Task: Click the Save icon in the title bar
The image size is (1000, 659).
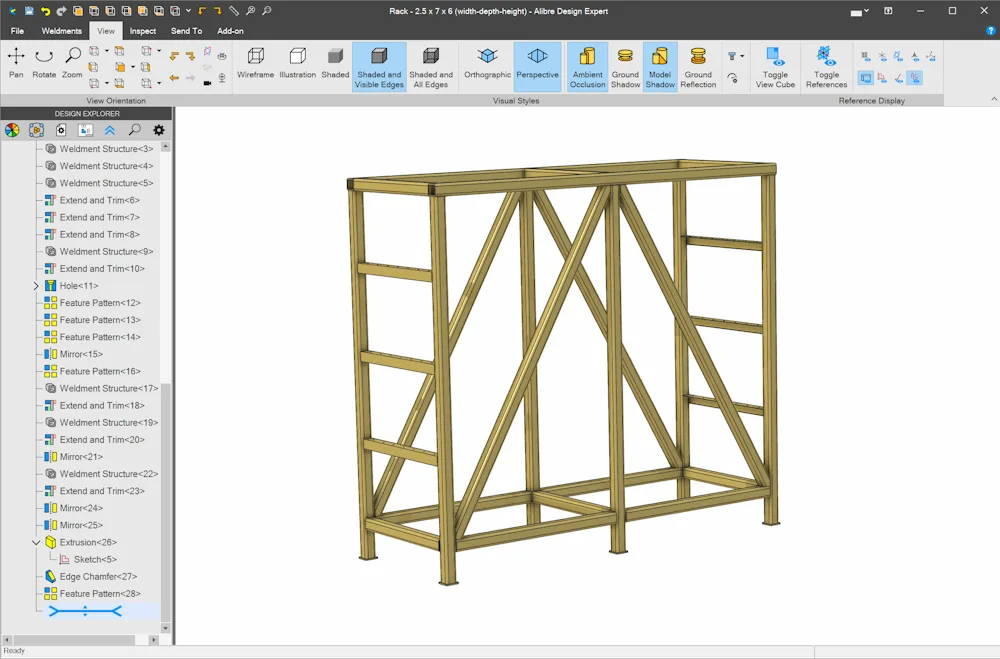Action: tap(29, 11)
